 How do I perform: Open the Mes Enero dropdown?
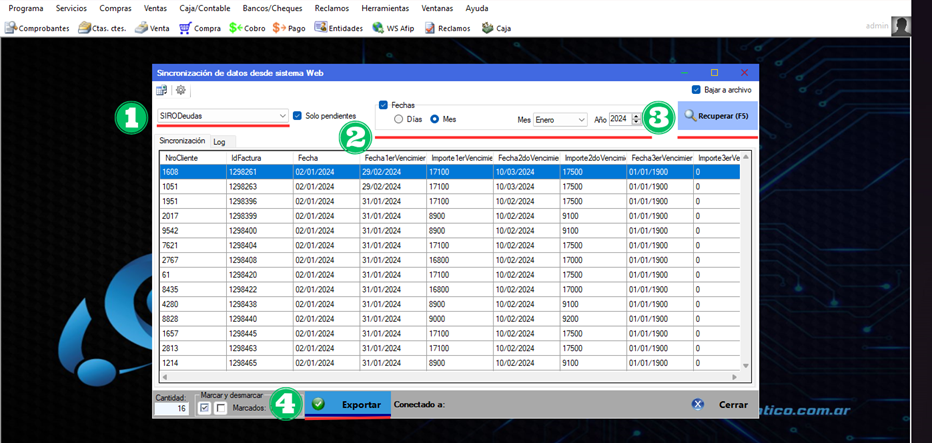point(581,120)
